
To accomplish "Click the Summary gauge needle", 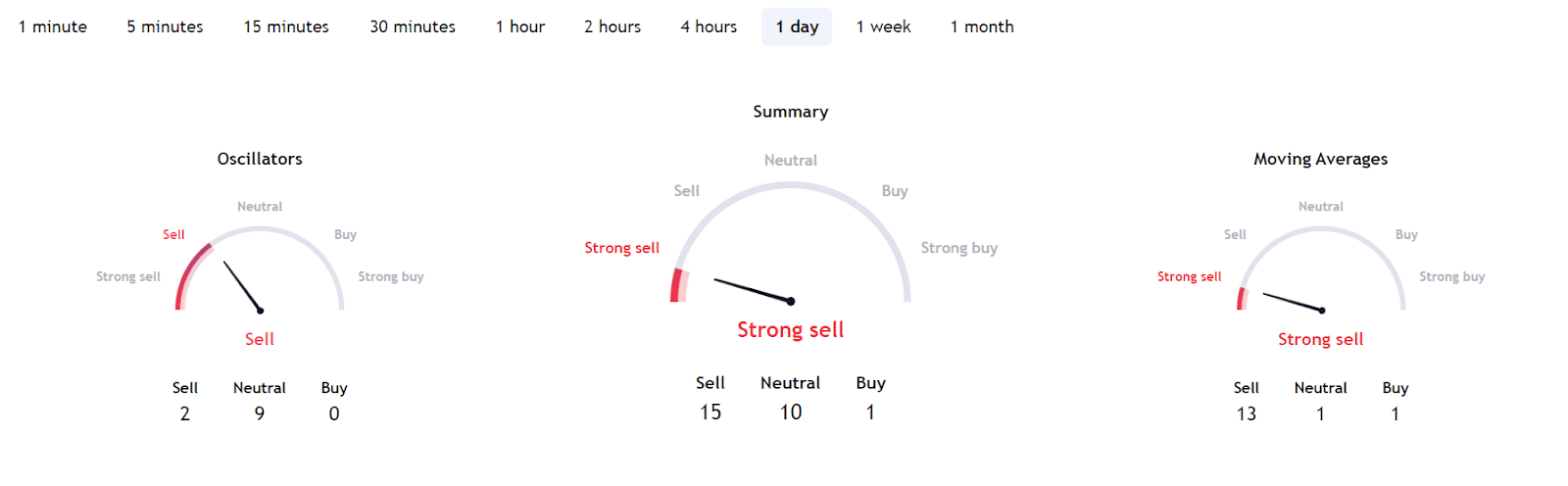I will (x=753, y=290).
